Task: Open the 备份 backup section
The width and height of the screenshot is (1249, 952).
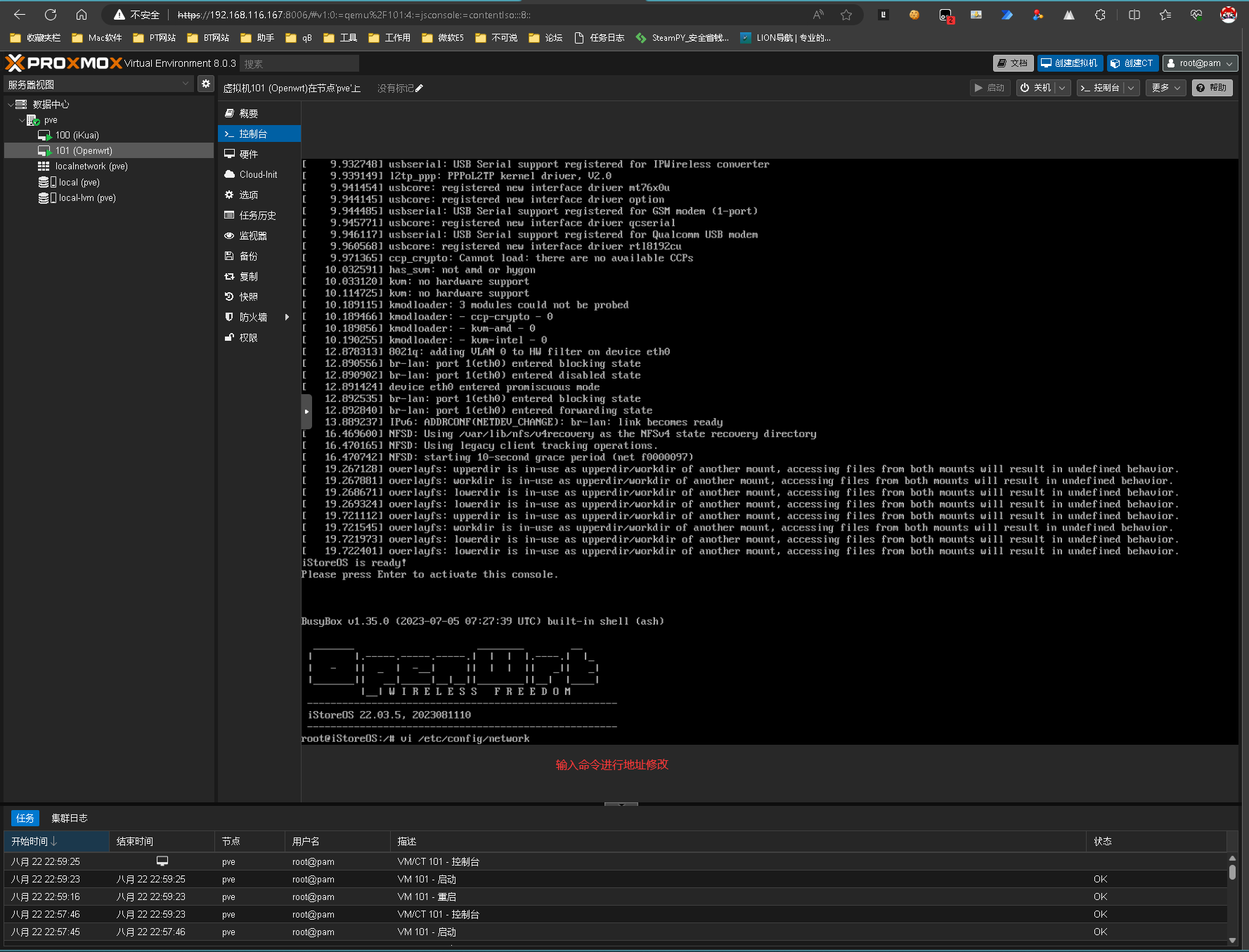Action: 248,256
